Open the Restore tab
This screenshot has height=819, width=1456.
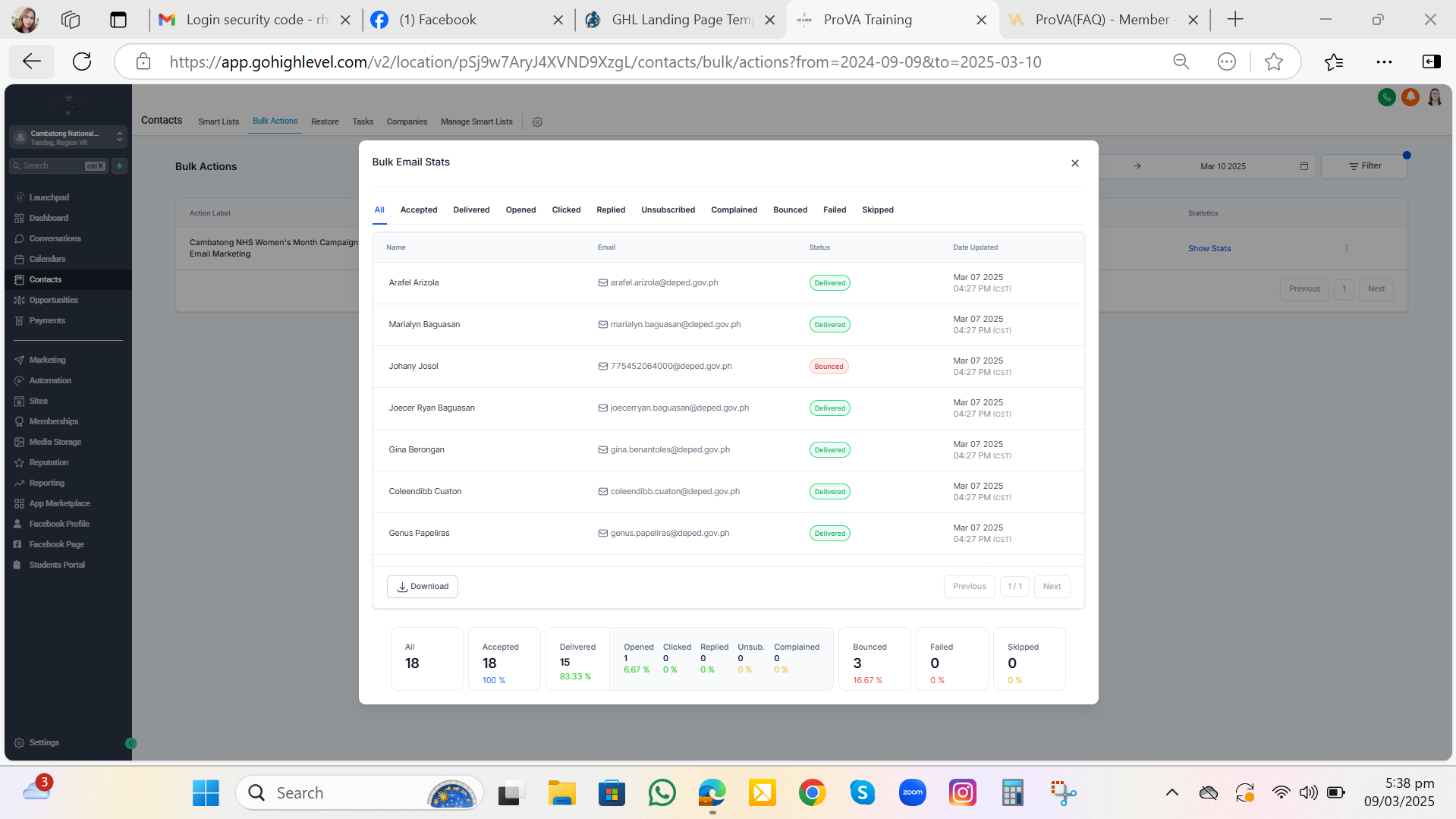[325, 121]
